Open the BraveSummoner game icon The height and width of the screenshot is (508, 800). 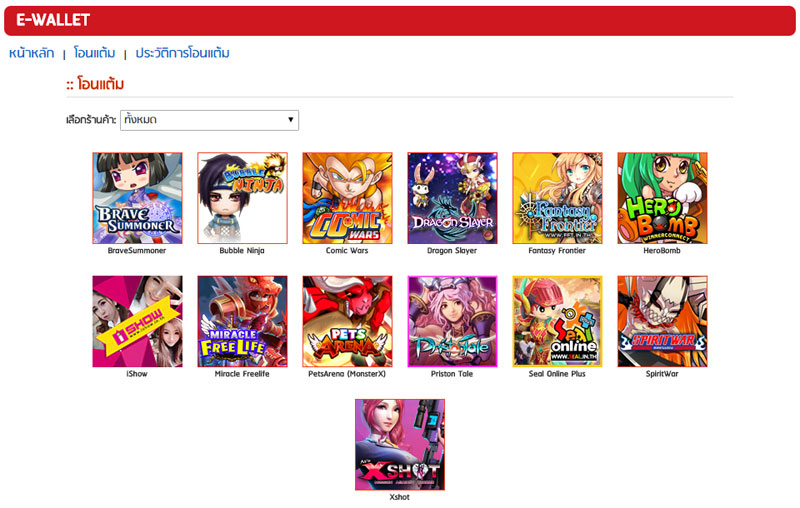coord(137,198)
